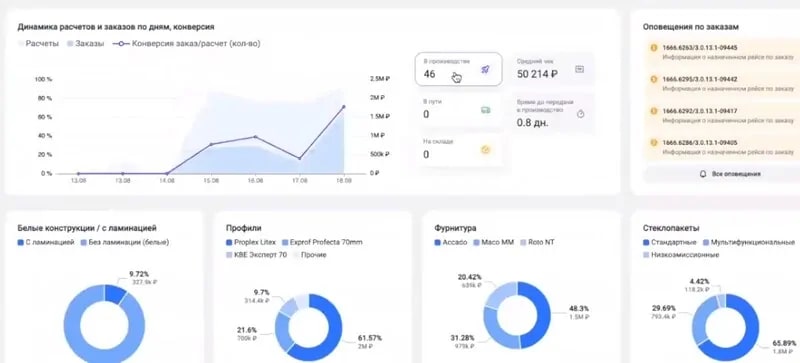Click bell icon in 'Все оповещения' button
This screenshot has width=800, height=363.
[703, 174]
